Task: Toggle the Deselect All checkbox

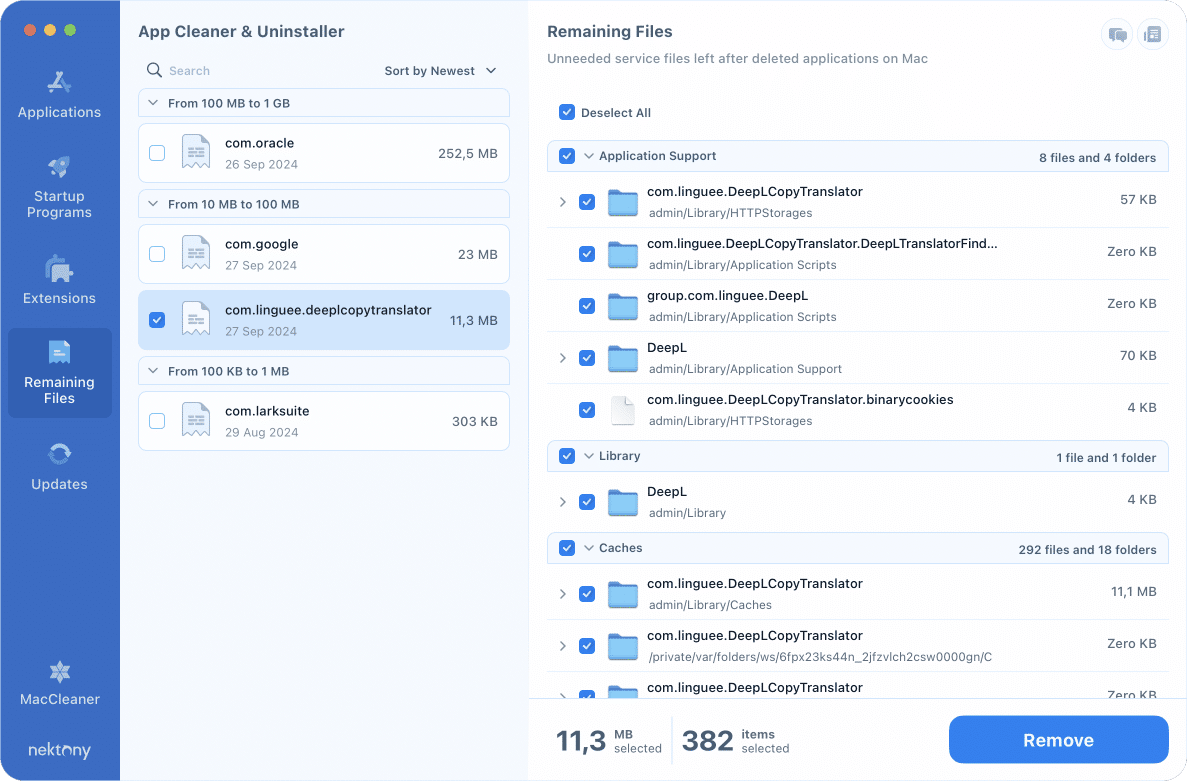Action: (x=566, y=112)
